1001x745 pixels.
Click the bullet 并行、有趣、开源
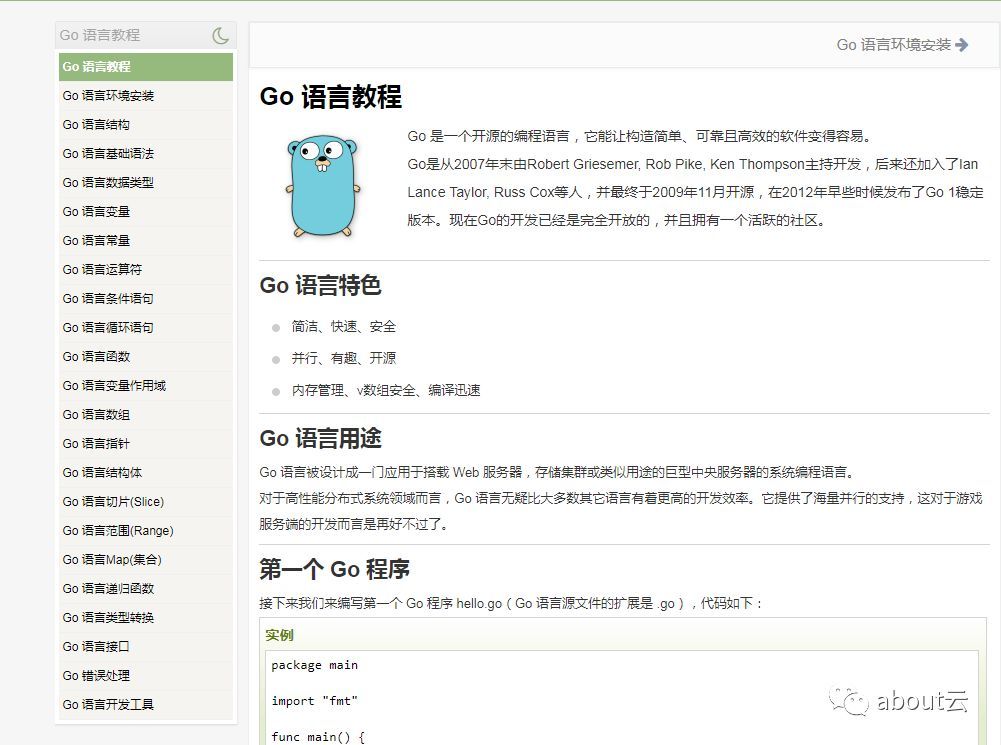pyautogui.click(x=343, y=358)
